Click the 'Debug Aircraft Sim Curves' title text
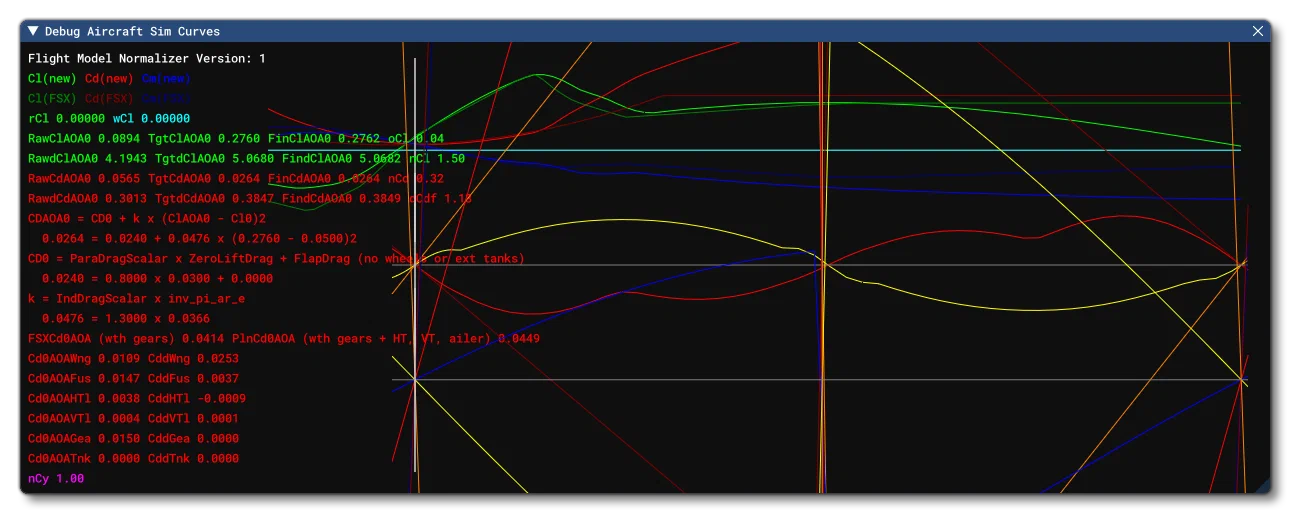Viewport: 1291px width, 514px height. pos(132,32)
